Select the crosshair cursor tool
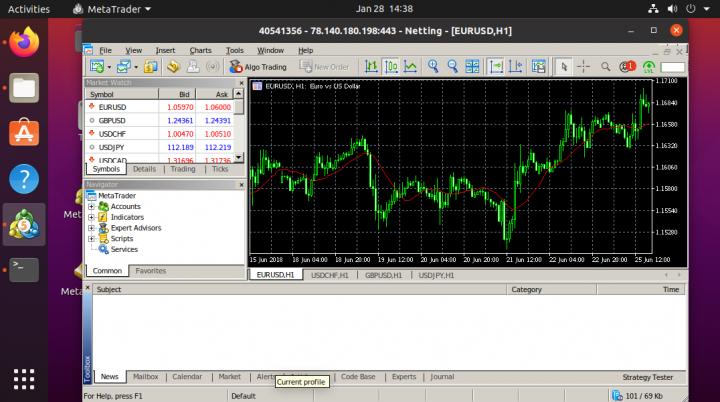The image size is (720, 402). pyautogui.click(x=583, y=67)
